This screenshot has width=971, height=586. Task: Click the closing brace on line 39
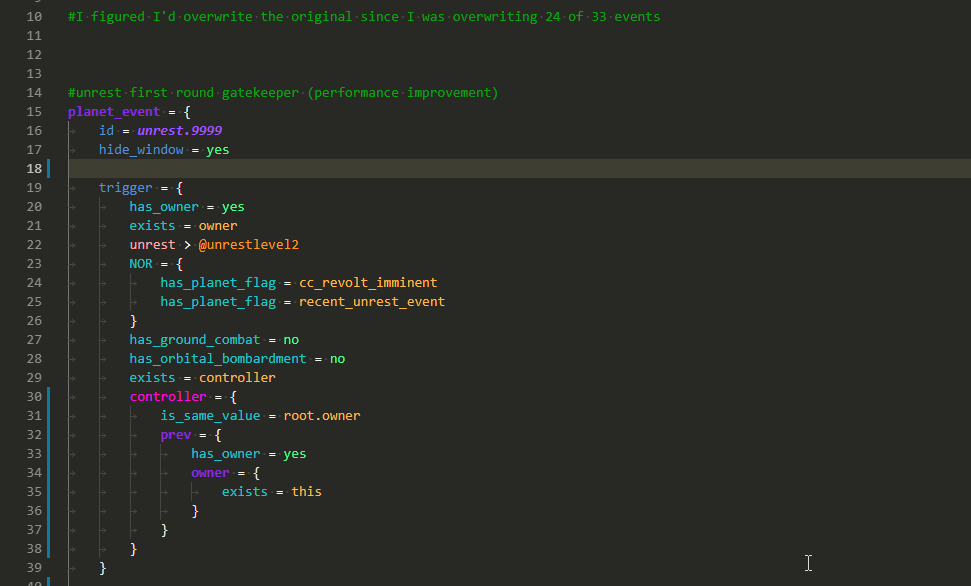click(x=103, y=568)
